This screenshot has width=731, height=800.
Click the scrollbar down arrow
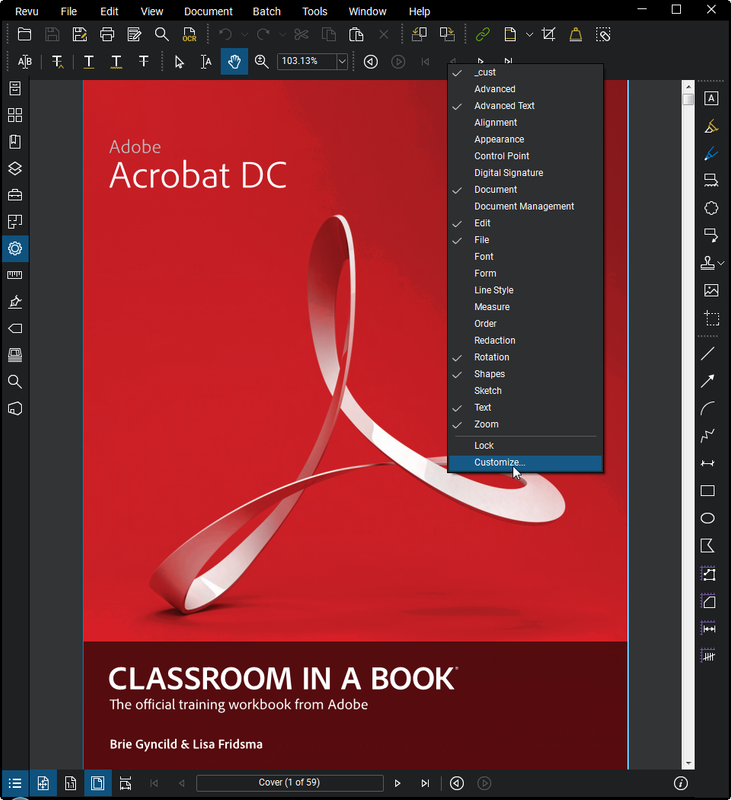(x=688, y=764)
